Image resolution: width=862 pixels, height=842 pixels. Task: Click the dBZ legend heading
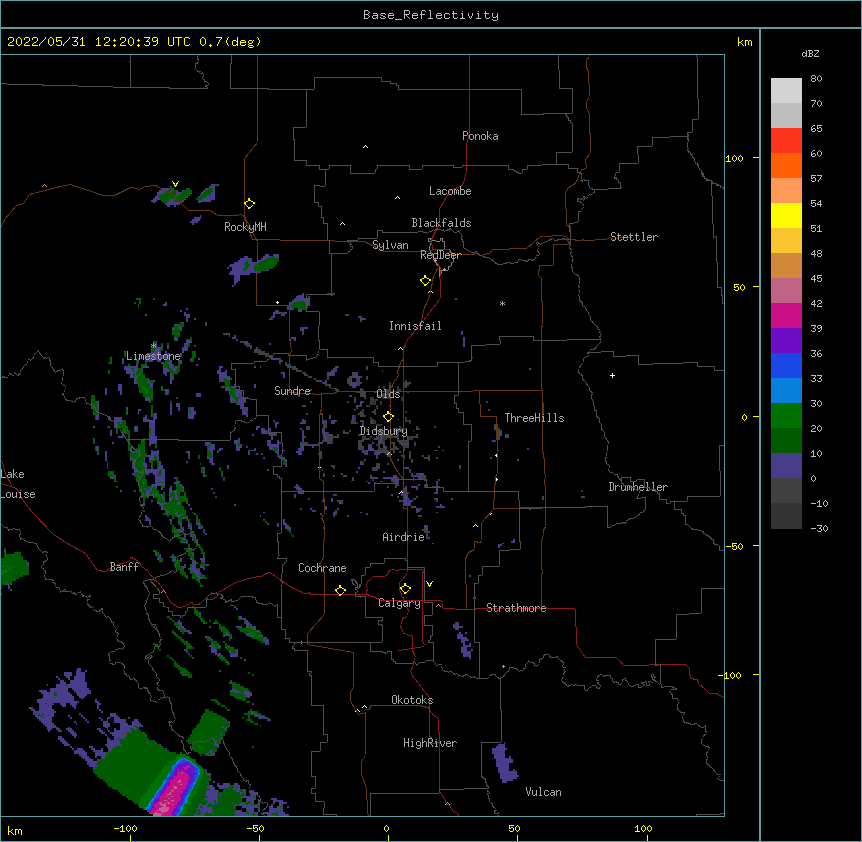tap(810, 54)
